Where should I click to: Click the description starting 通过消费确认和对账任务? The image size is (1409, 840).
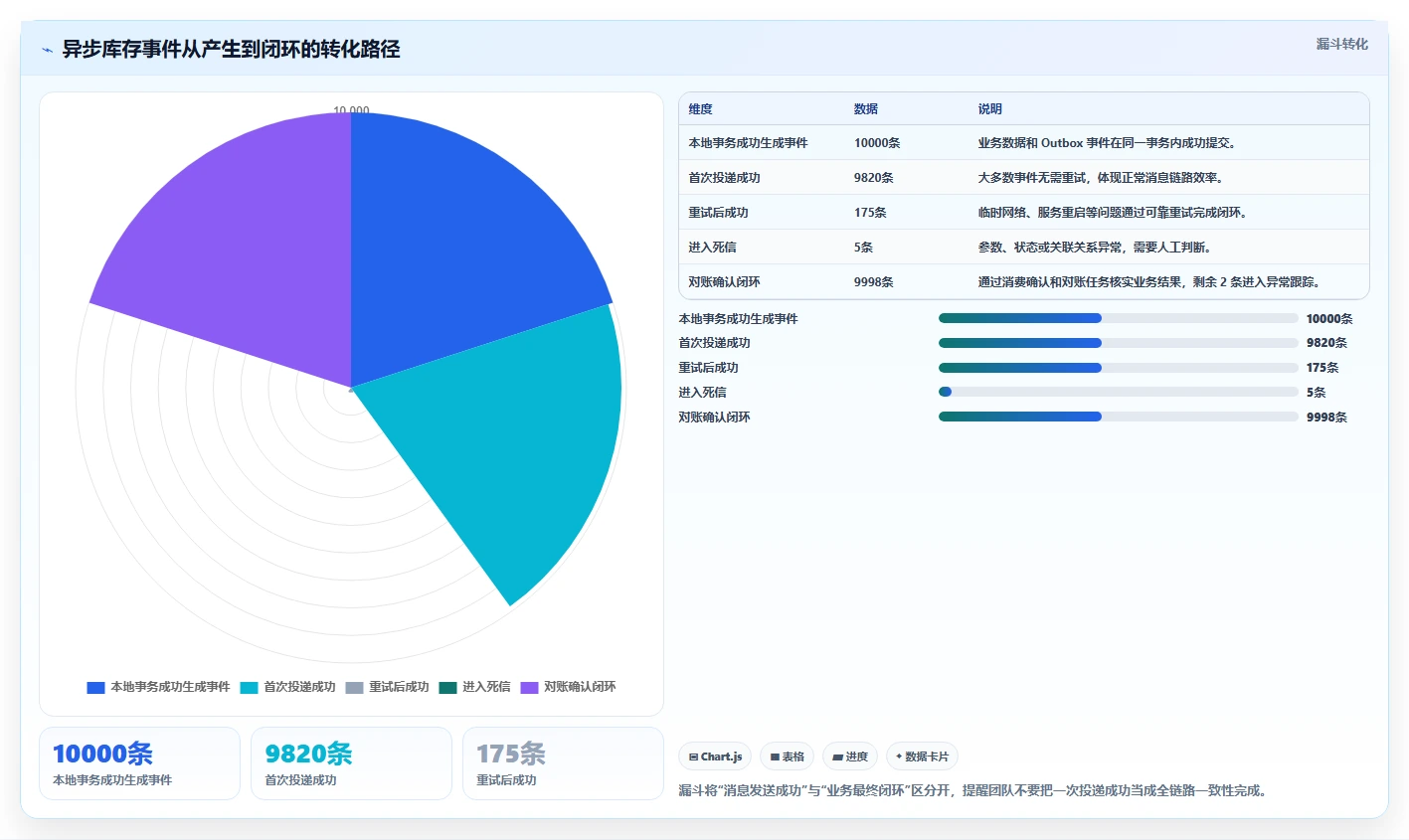(1151, 282)
